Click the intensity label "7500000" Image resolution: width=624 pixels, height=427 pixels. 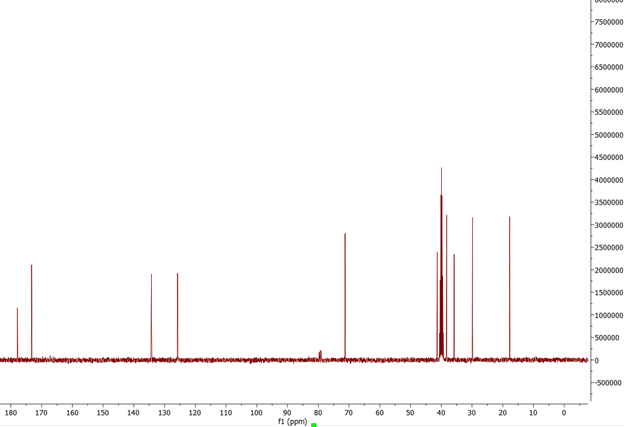(x=609, y=22)
